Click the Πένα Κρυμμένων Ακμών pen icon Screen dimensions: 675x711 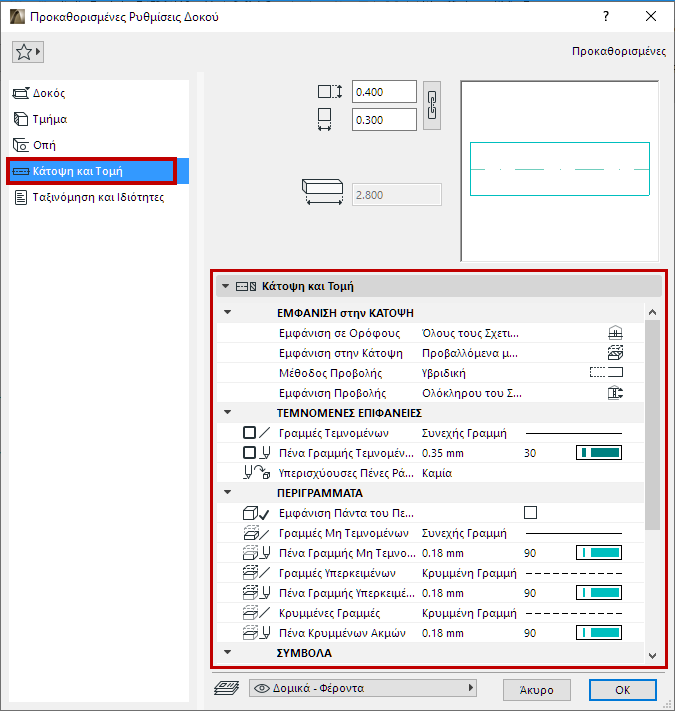[x=257, y=633]
